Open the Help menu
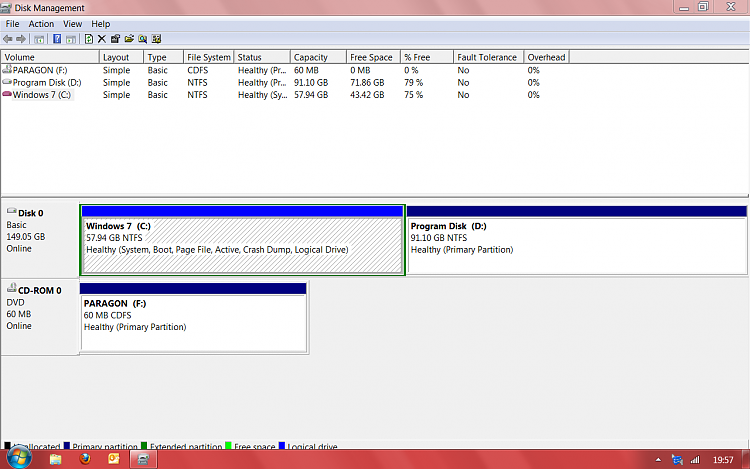The height and width of the screenshot is (469, 750). point(100,24)
